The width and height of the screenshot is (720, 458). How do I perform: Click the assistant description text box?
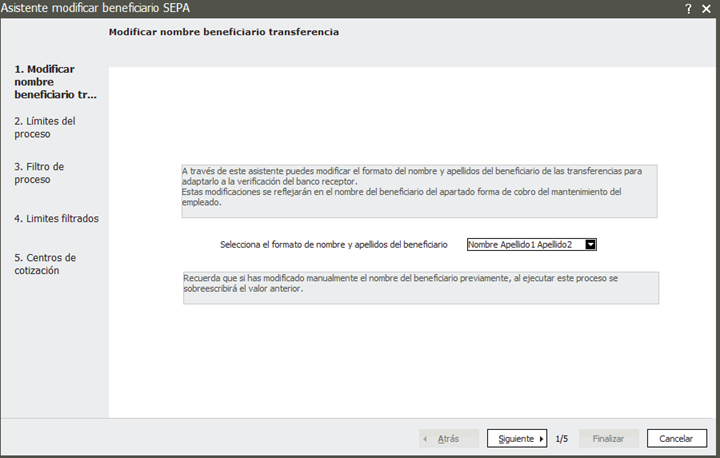[x=419, y=190]
